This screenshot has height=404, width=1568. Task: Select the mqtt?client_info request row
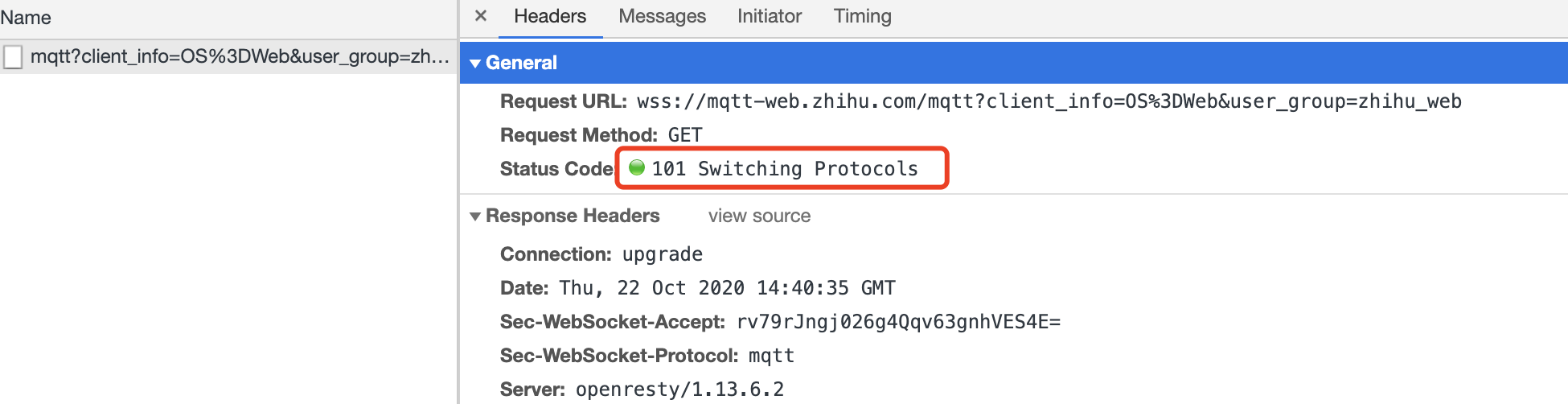[228, 57]
